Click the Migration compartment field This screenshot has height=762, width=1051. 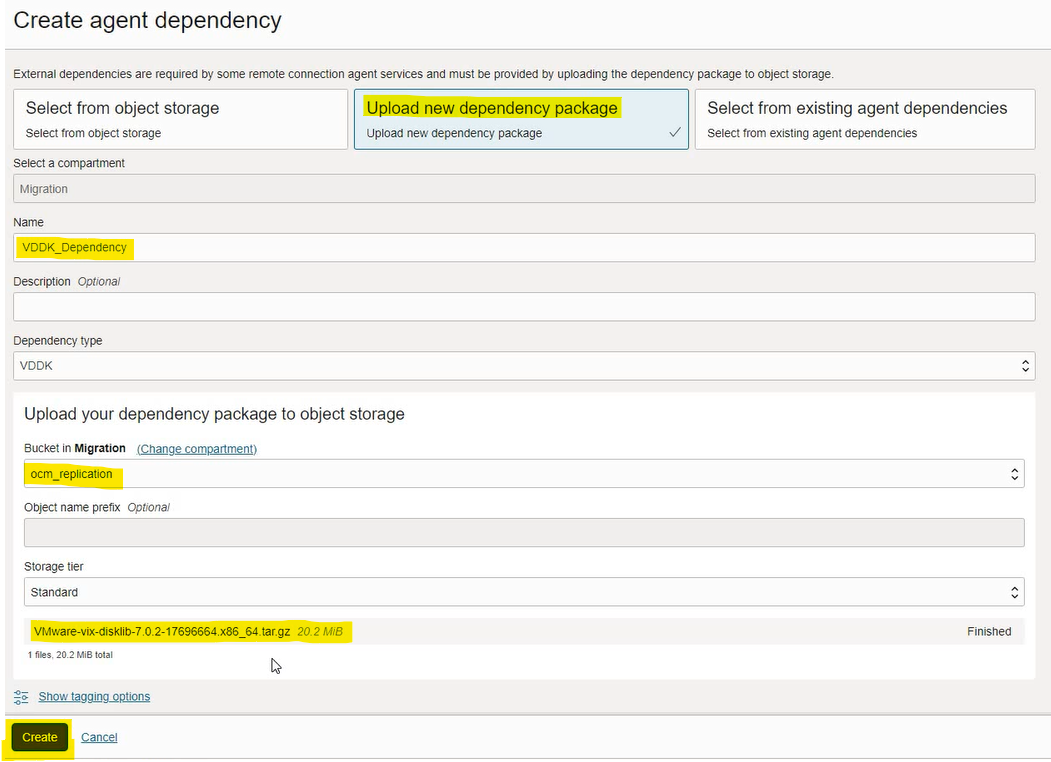point(524,189)
